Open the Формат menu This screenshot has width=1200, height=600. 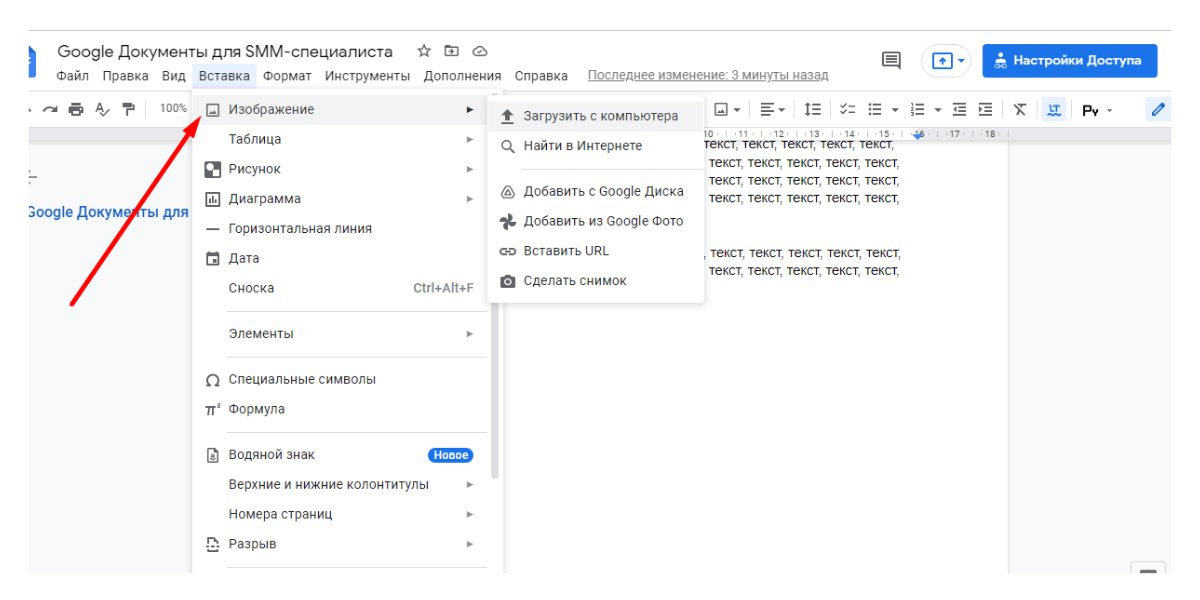pos(287,76)
